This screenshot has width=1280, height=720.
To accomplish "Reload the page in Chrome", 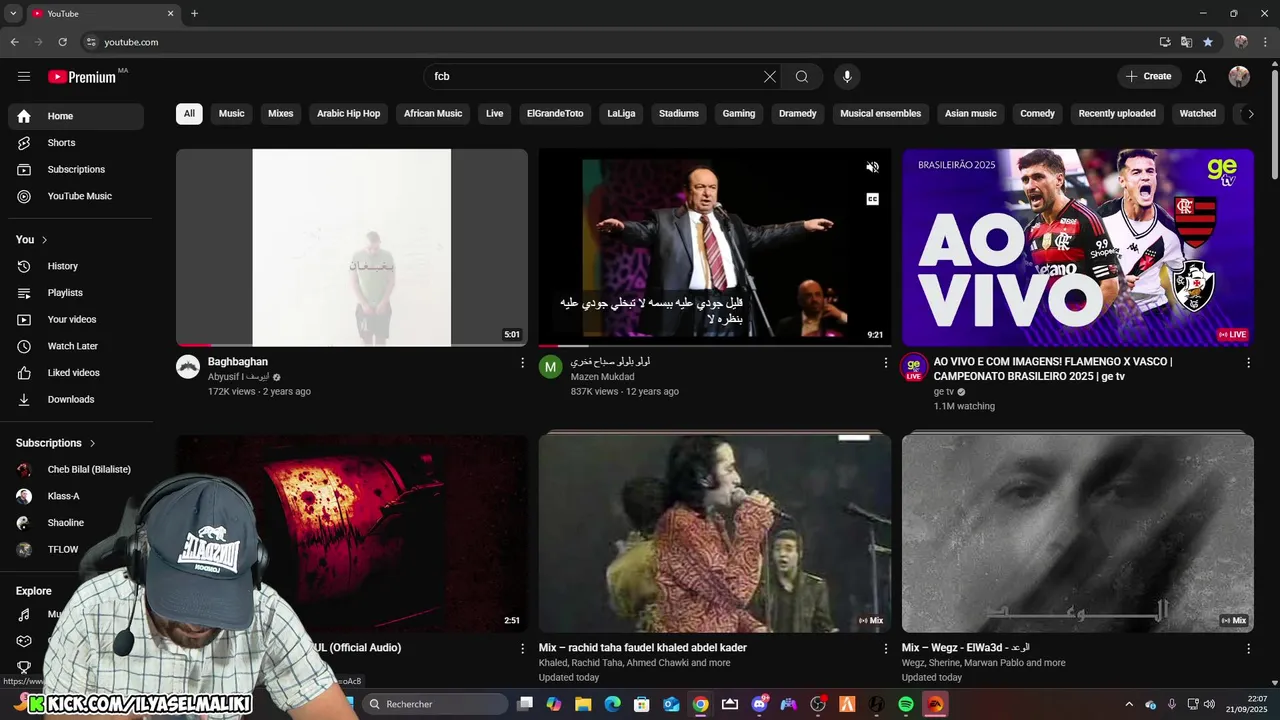I will tap(62, 42).
